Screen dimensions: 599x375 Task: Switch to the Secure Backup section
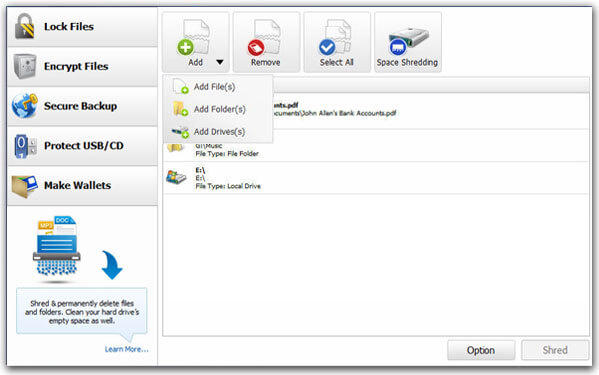pos(83,106)
